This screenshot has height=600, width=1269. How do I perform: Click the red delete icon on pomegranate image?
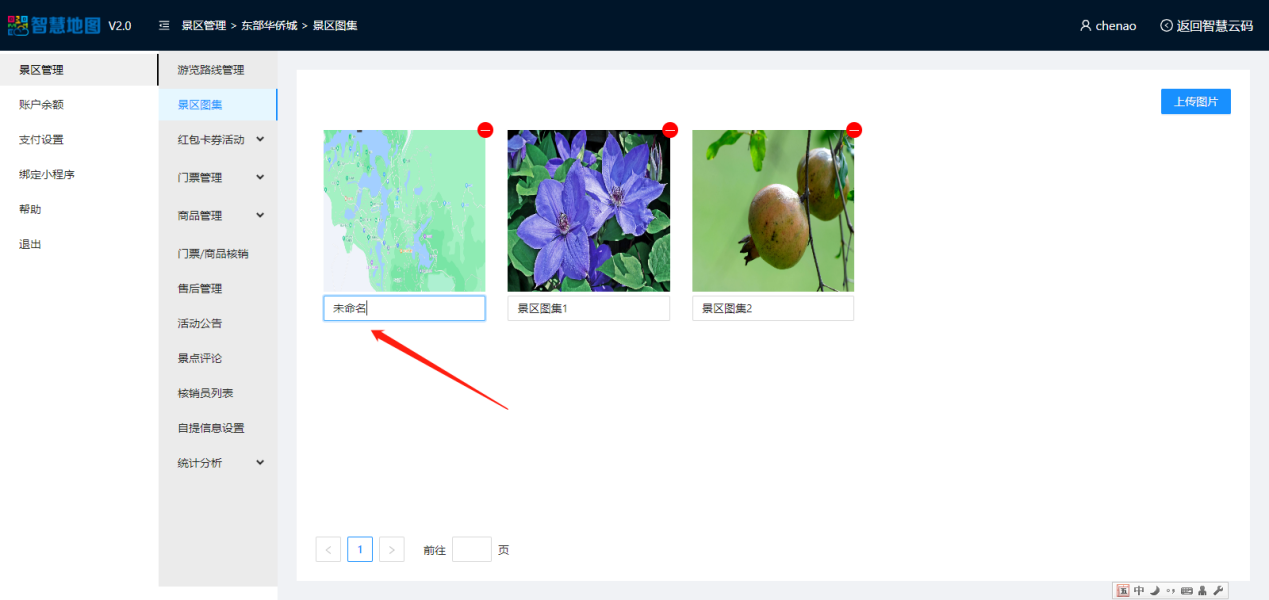coord(854,130)
